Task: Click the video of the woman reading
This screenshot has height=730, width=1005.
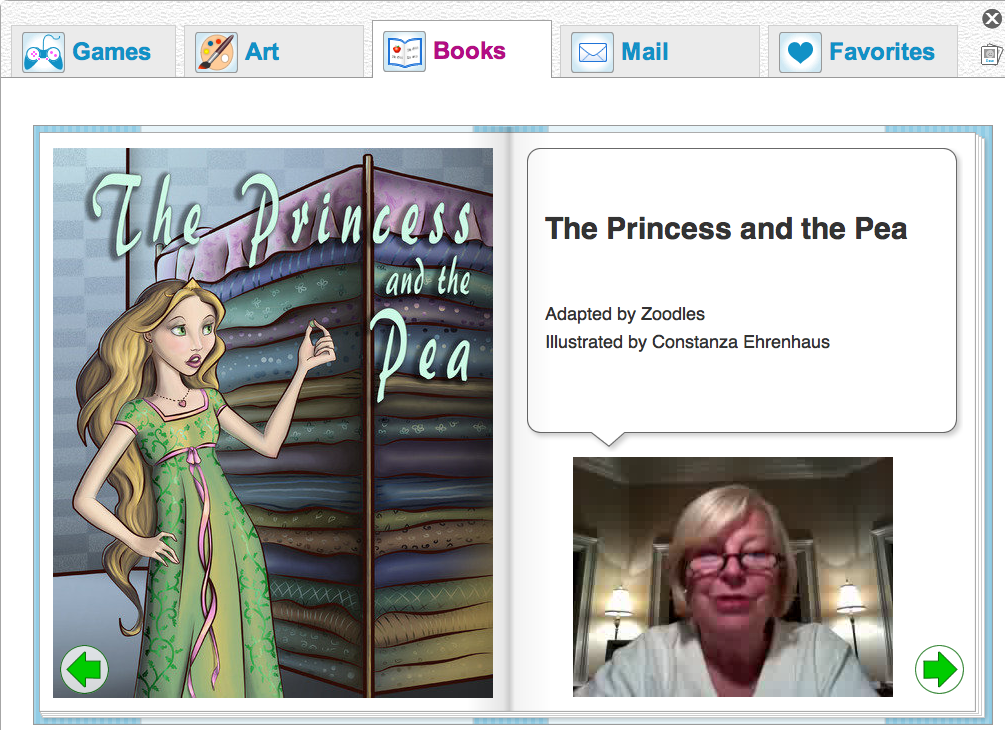Action: point(733,577)
